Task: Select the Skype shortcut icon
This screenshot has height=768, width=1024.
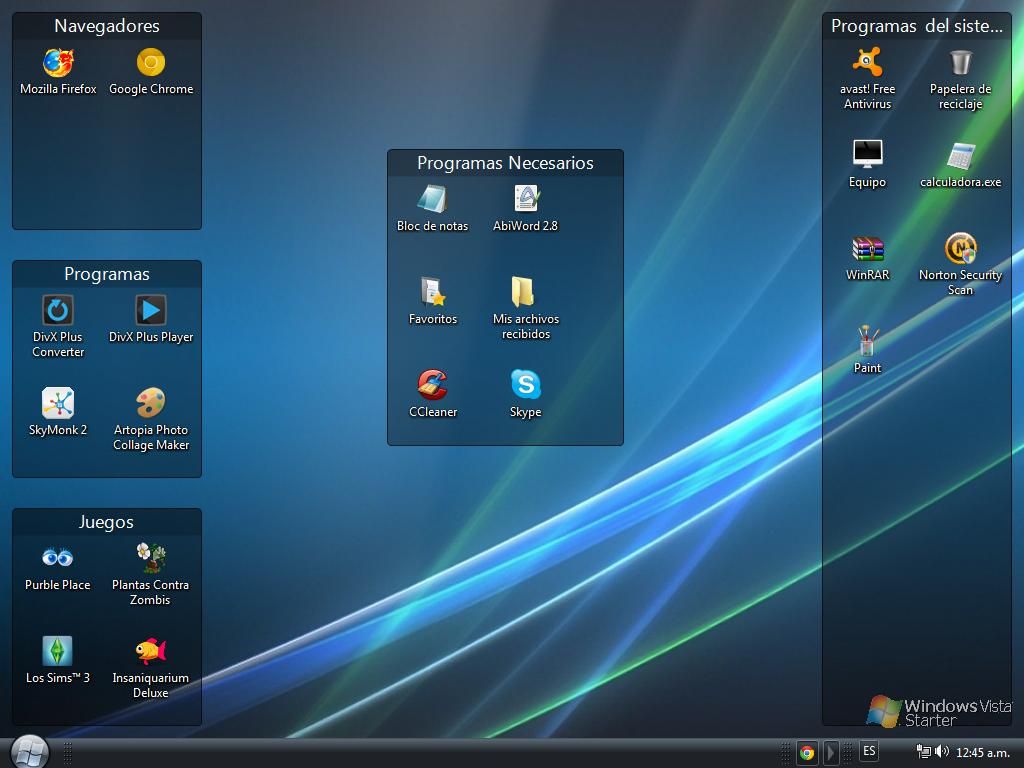Action: (x=526, y=385)
